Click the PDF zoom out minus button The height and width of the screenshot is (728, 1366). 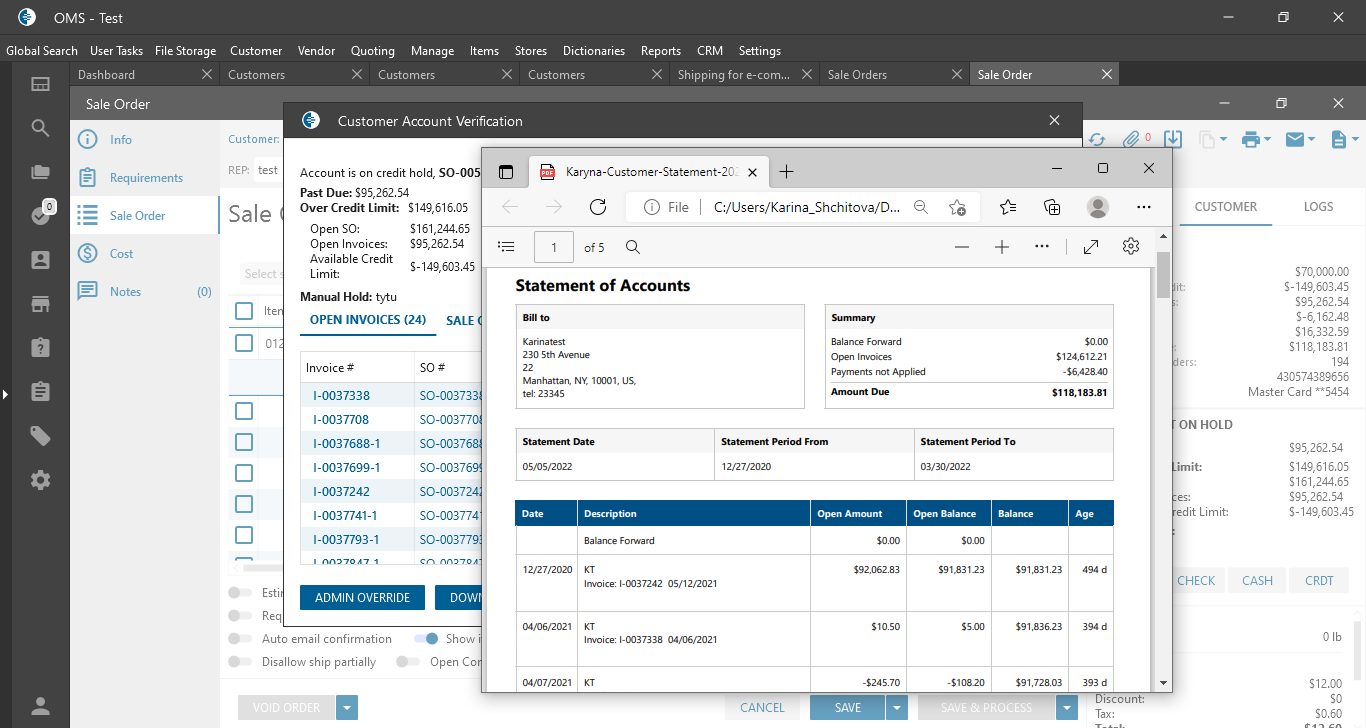tap(961, 247)
